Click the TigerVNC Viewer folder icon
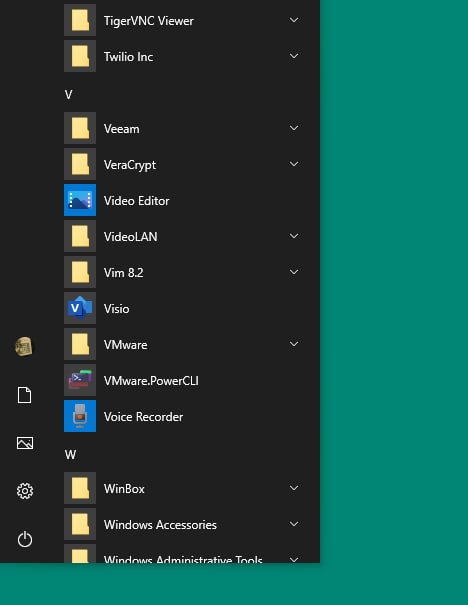Viewport: 468px width, 605px height. tap(80, 20)
